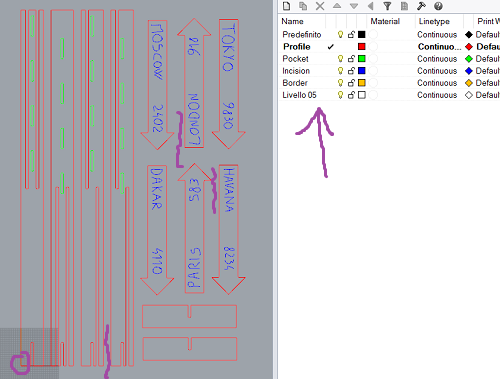This screenshot has height=379, width=500.
Task: Toggle visibility bulb of Pocket layer
Action: click(340, 59)
